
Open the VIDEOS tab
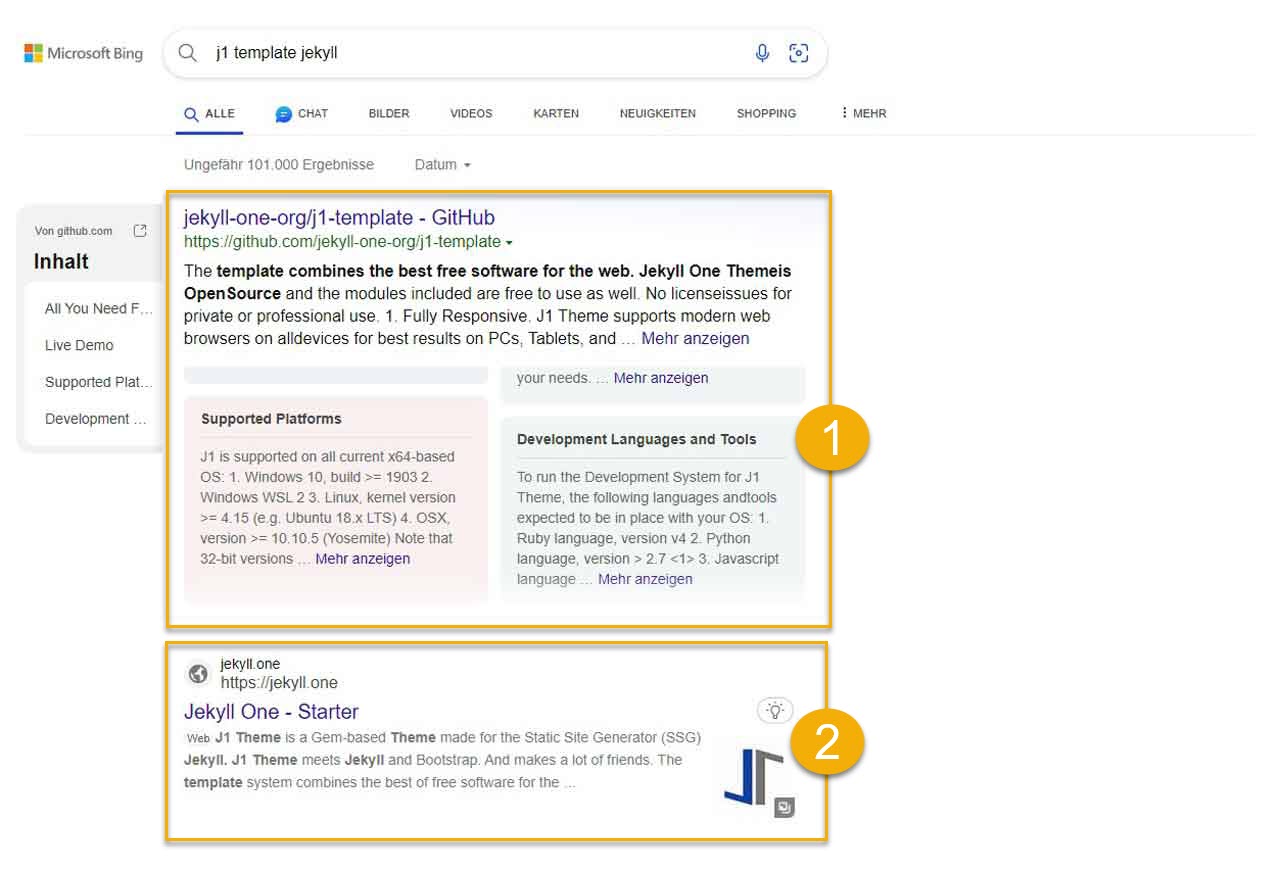tap(471, 114)
